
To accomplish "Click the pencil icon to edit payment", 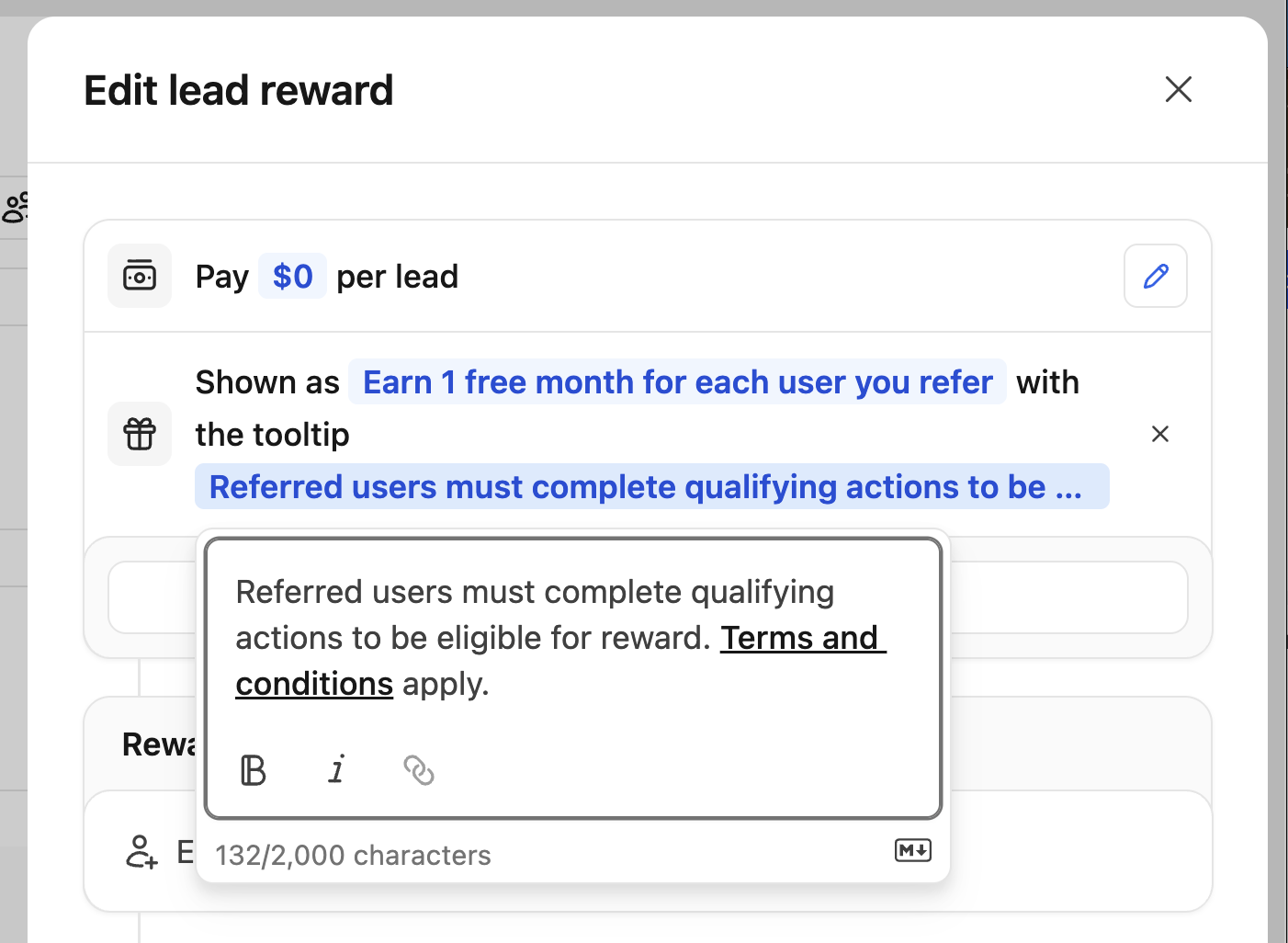I will click(x=1155, y=276).
